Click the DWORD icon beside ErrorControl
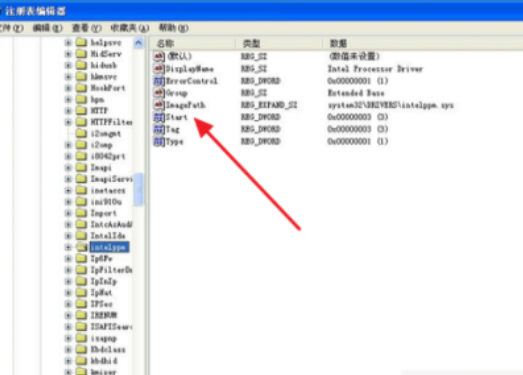 tap(159, 81)
